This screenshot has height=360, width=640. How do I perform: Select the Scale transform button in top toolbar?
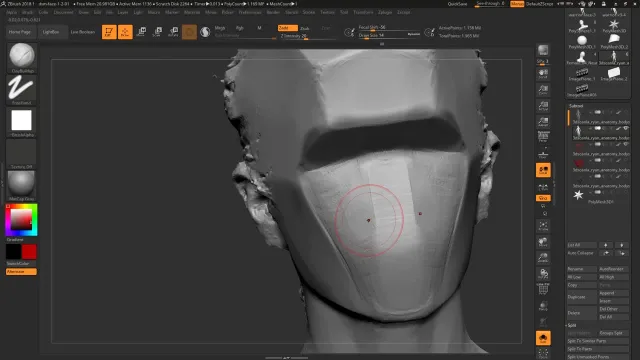coord(158,32)
